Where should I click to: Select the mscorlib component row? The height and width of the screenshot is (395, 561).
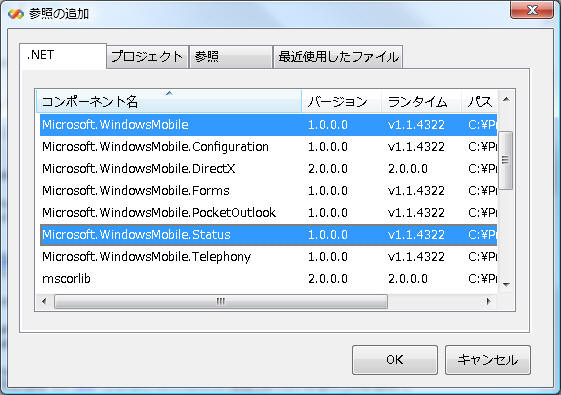[268, 278]
